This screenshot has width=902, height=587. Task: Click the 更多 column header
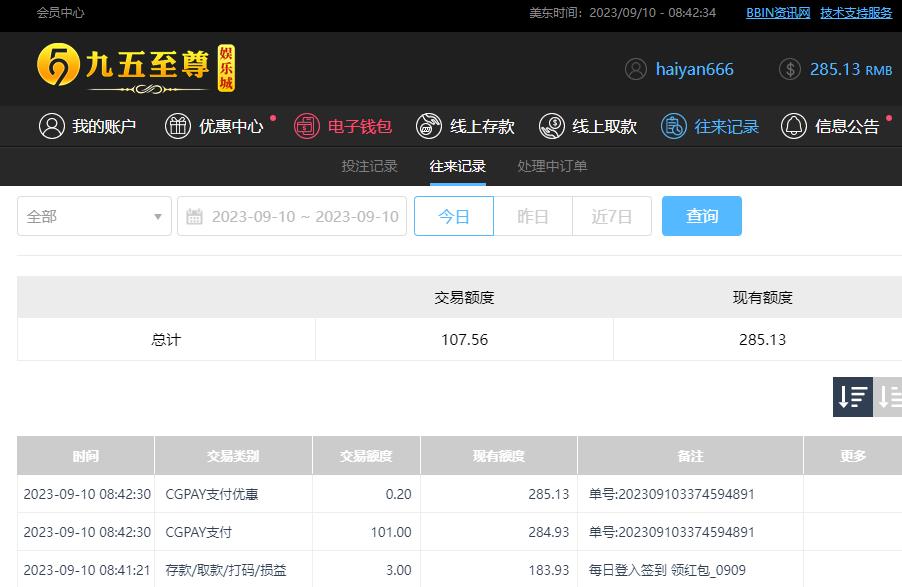pyautogui.click(x=853, y=456)
